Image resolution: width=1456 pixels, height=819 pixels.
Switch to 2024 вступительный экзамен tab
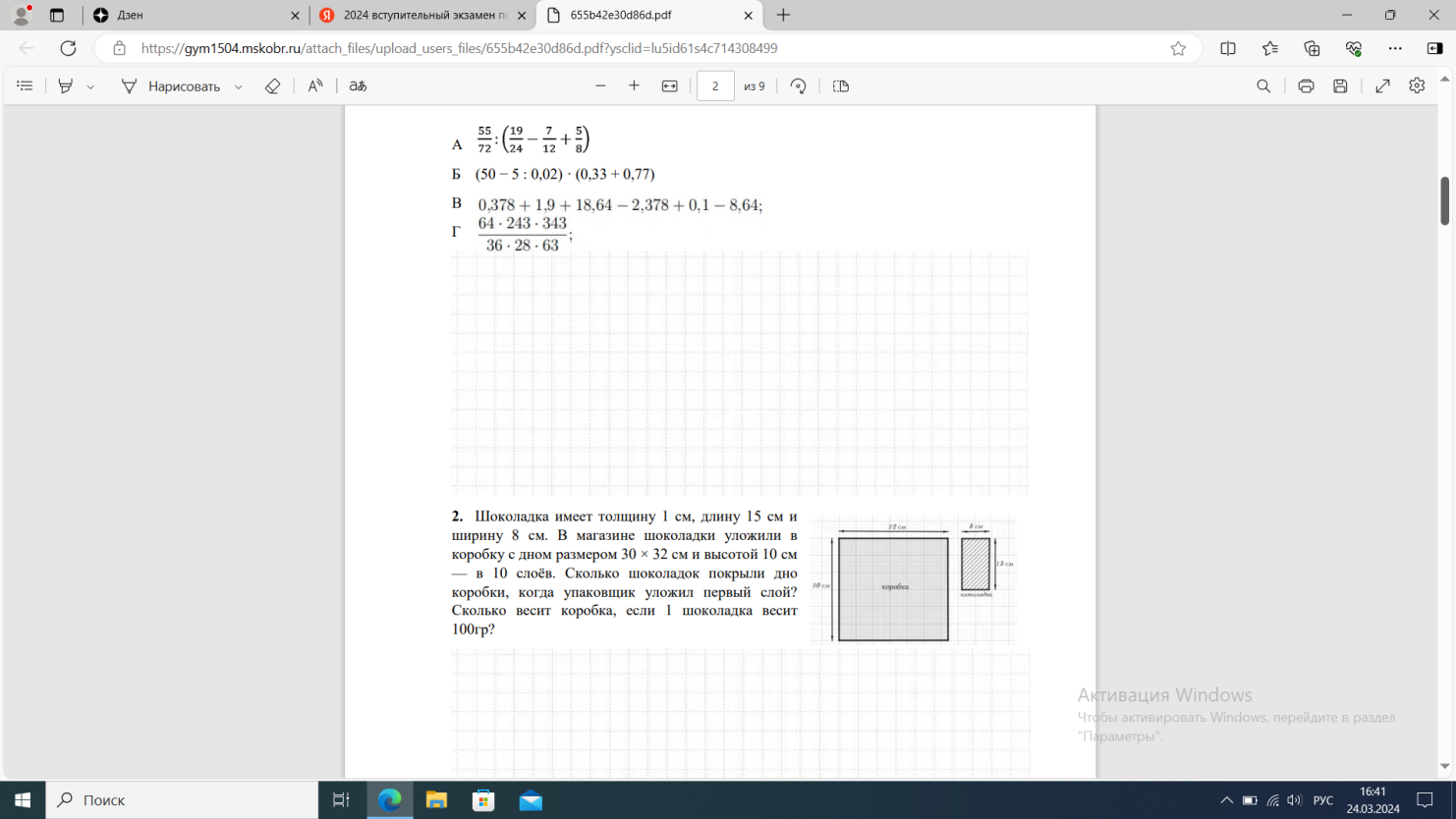[x=422, y=15]
